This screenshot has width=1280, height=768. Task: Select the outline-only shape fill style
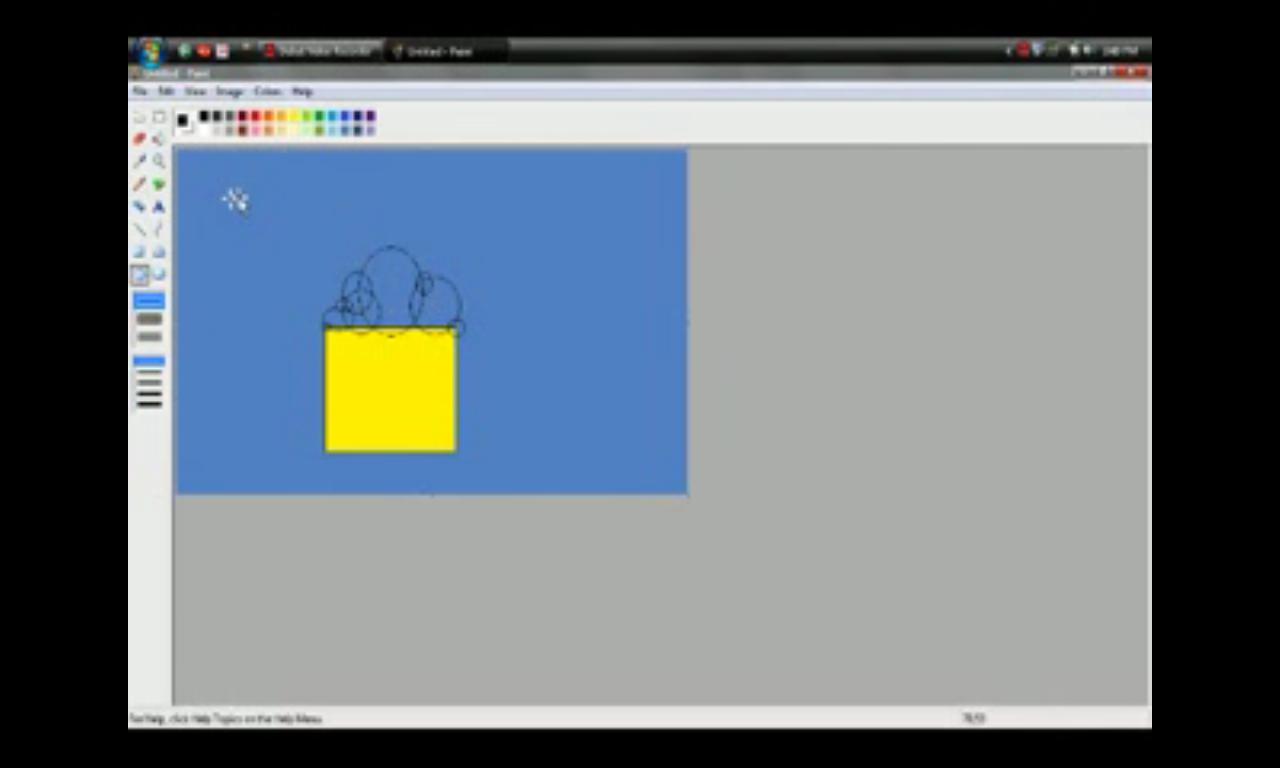coord(149,301)
